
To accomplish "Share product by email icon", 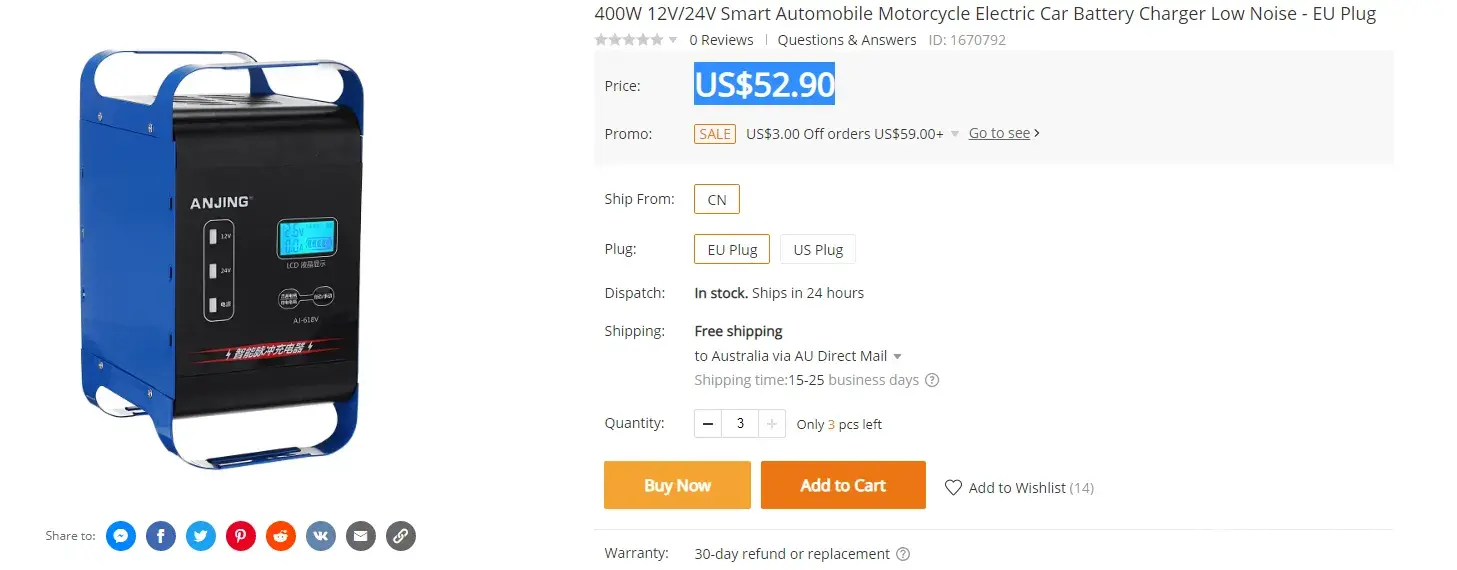I will (x=360, y=536).
